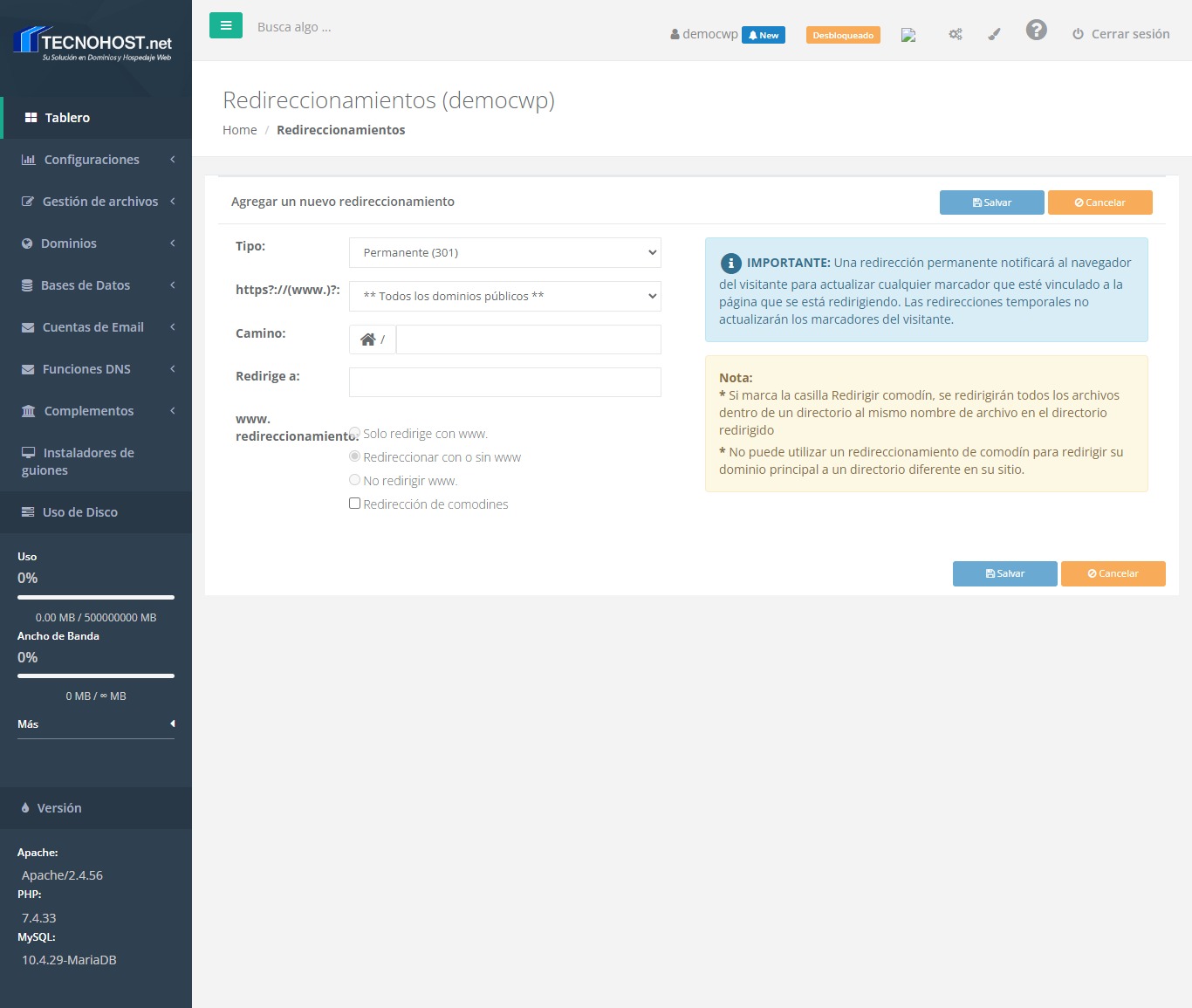Click the green hamburger menu toggle
The width and height of the screenshot is (1192, 1008).
[225, 26]
